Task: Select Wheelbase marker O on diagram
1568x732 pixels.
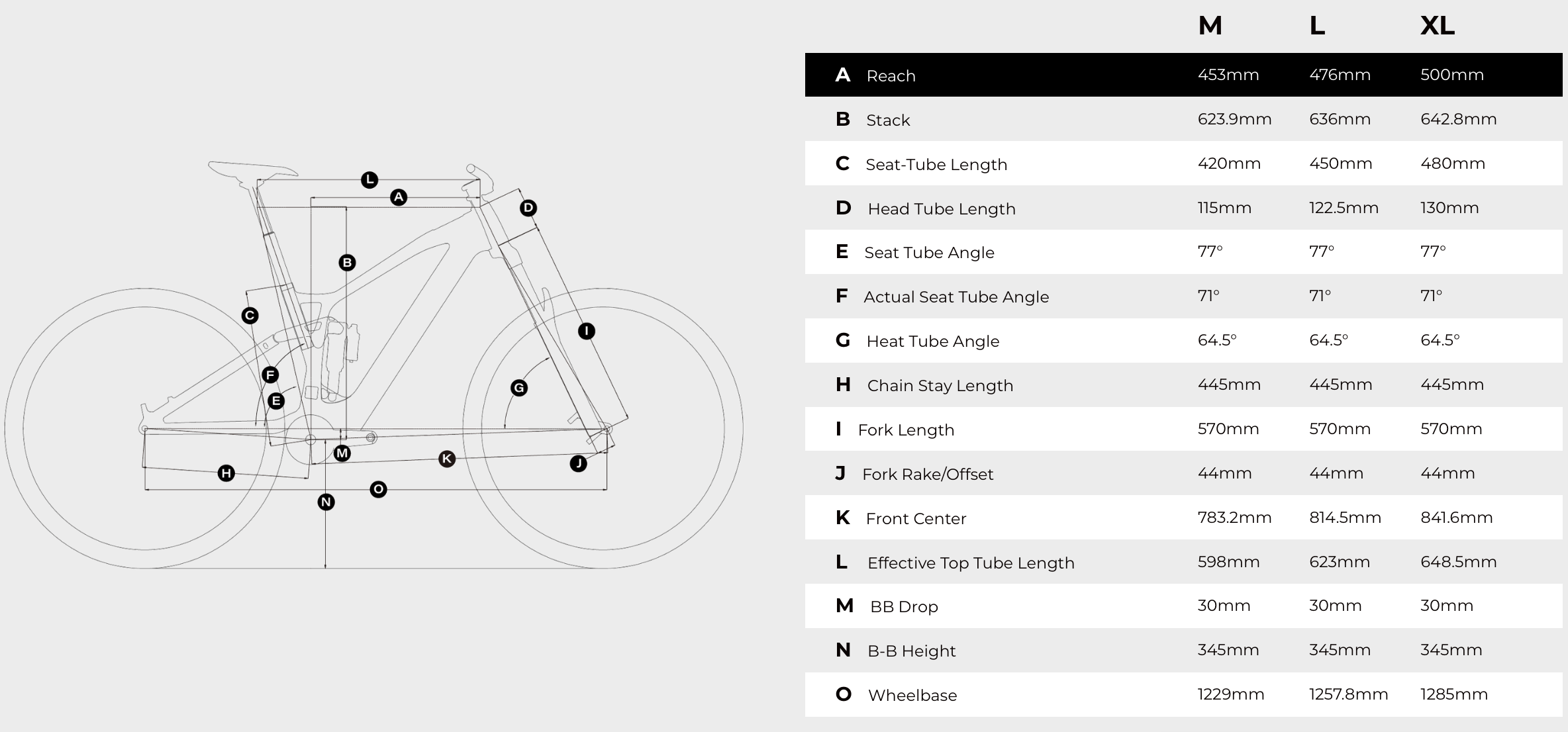Action: 378,490
